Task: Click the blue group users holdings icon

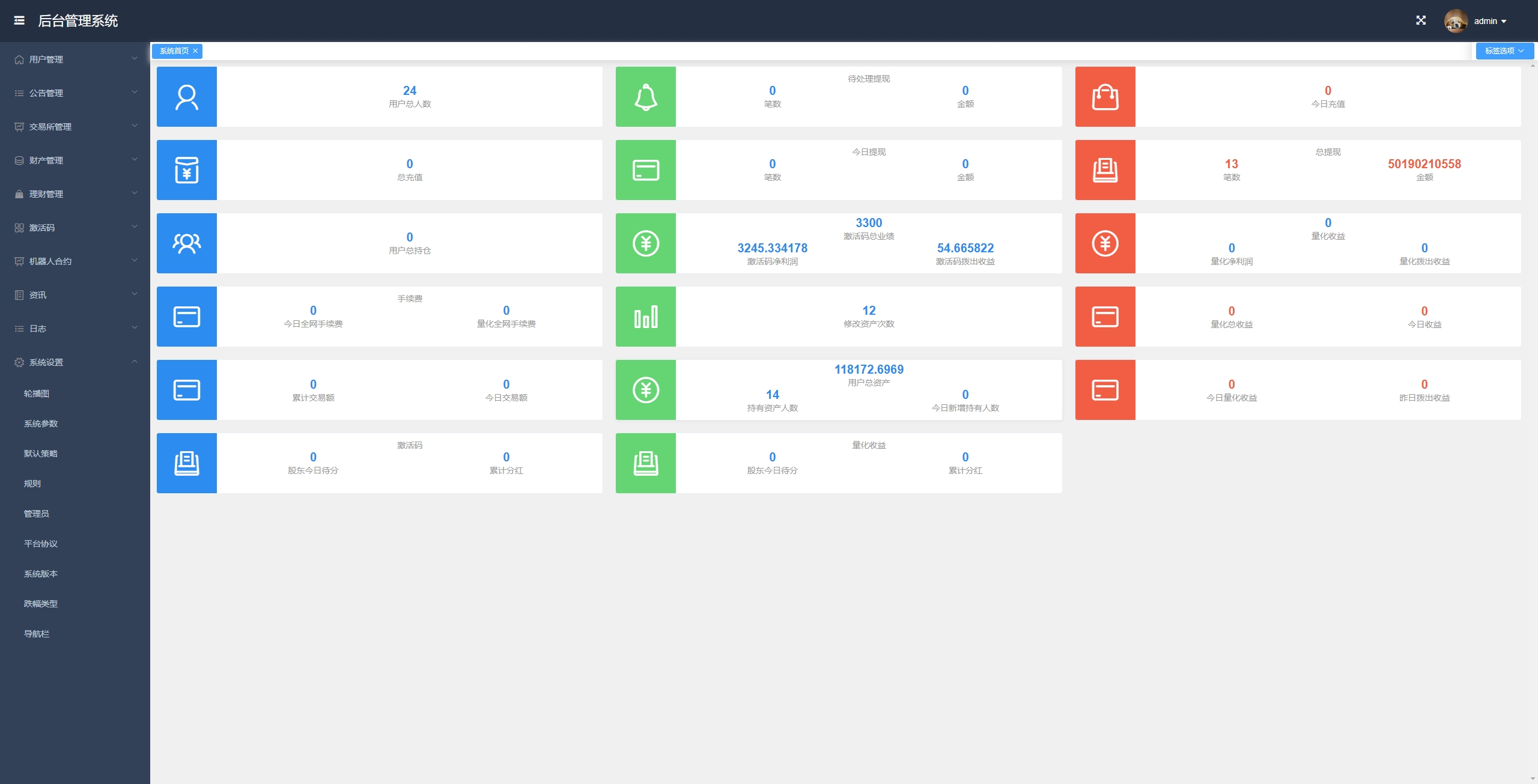Action: (187, 243)
